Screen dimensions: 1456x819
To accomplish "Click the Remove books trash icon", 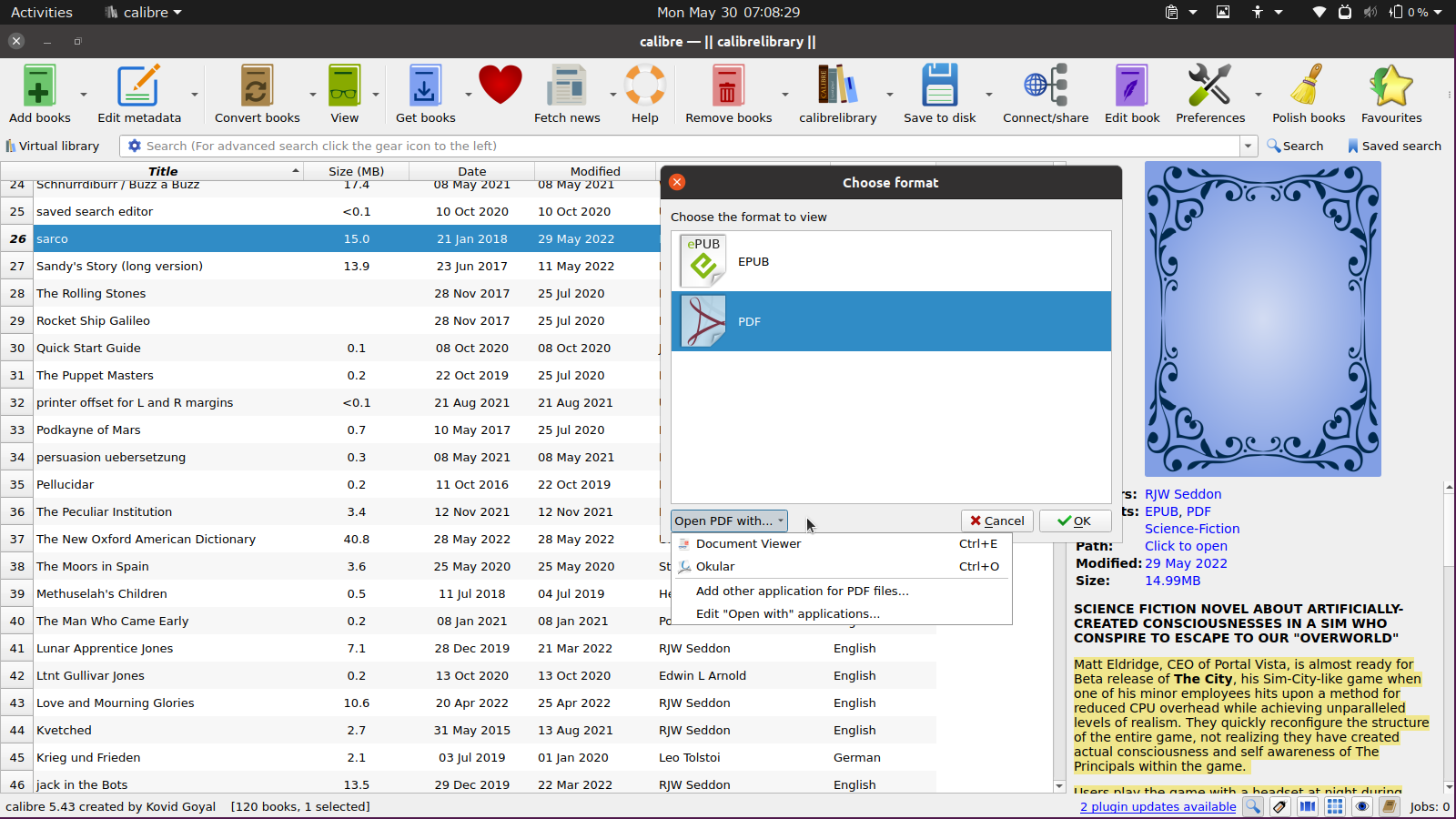I will click(x=728, y=86).
